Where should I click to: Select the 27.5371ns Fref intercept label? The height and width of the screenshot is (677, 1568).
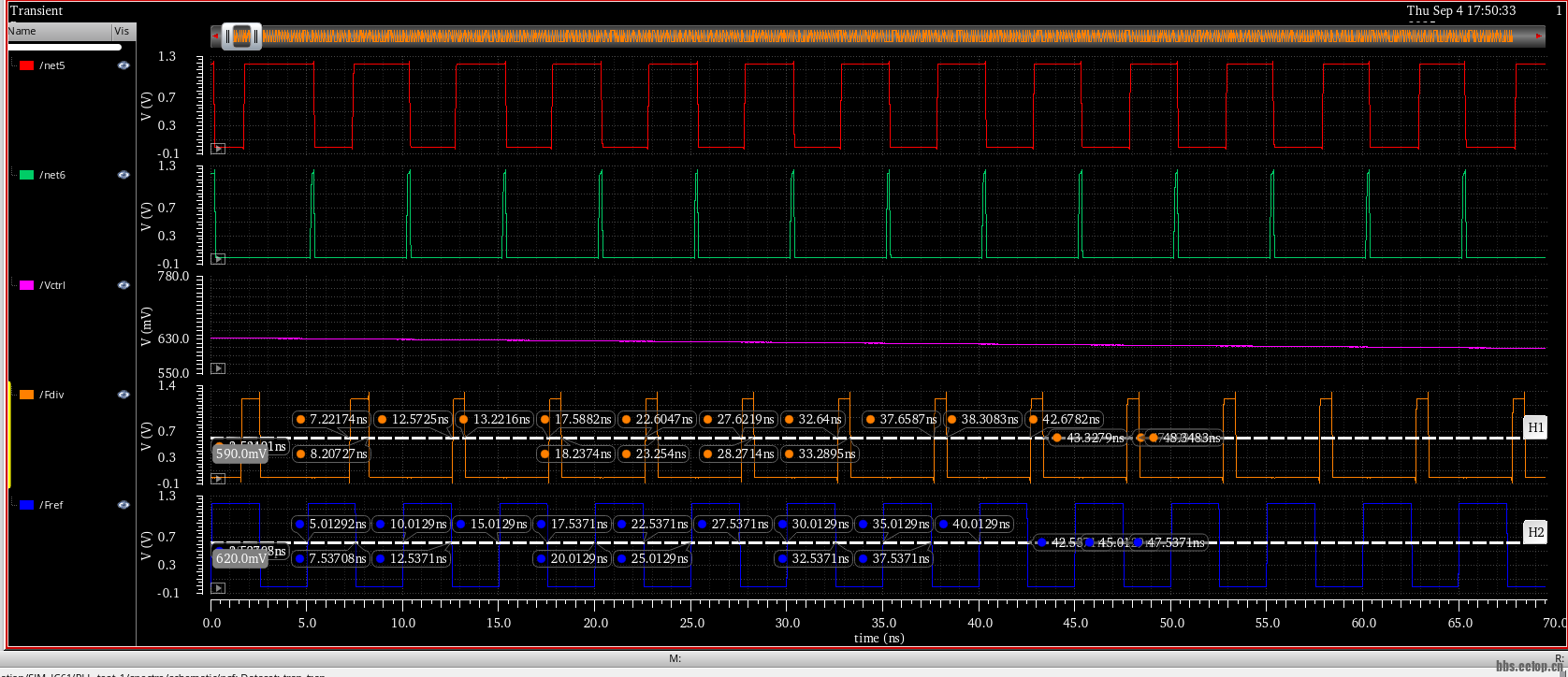733,524
